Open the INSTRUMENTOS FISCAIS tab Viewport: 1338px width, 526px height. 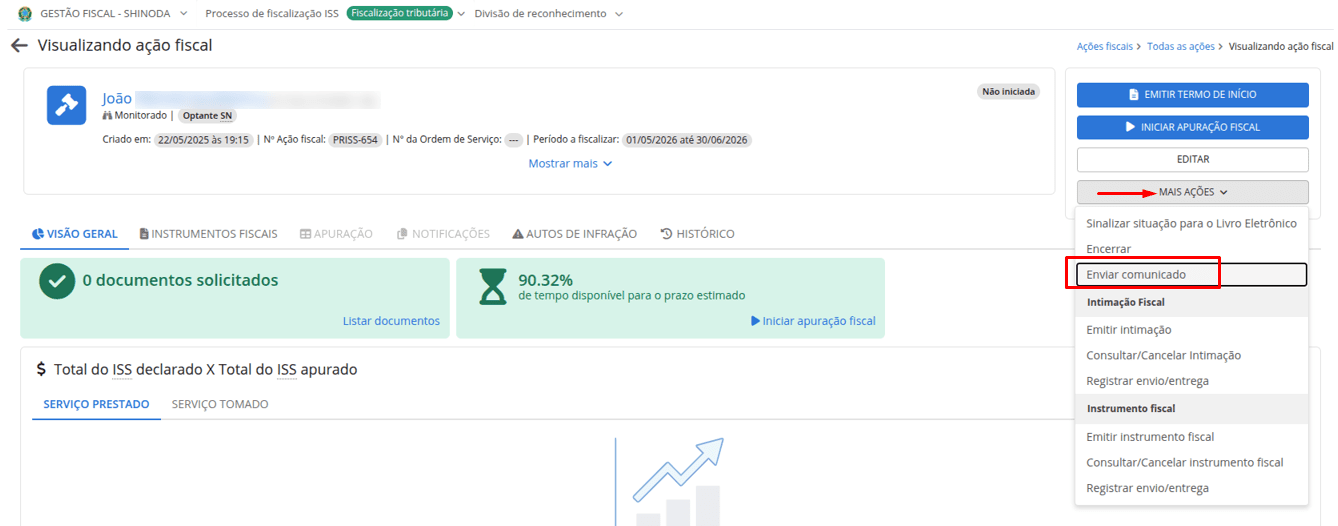click(208, 234)
